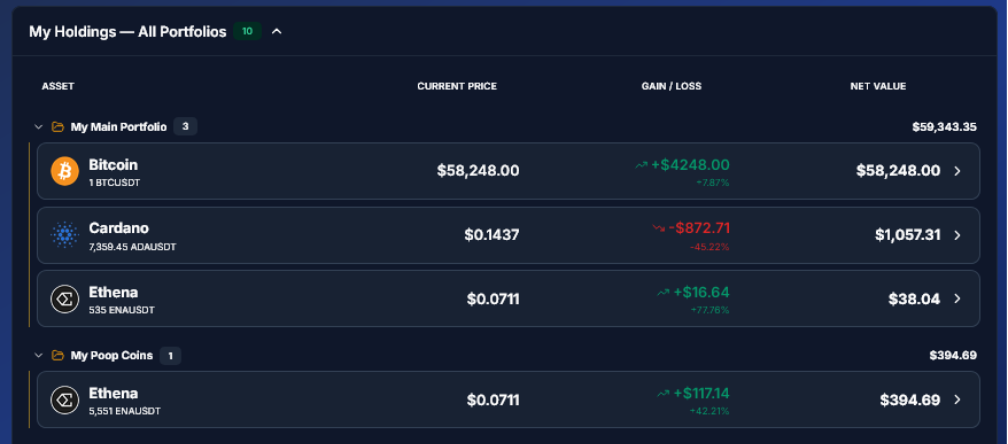This screenshot has height=444, width=1008.
Task: Collapse the My Poop Coins group chevron
Action: [x=39, y=355]
